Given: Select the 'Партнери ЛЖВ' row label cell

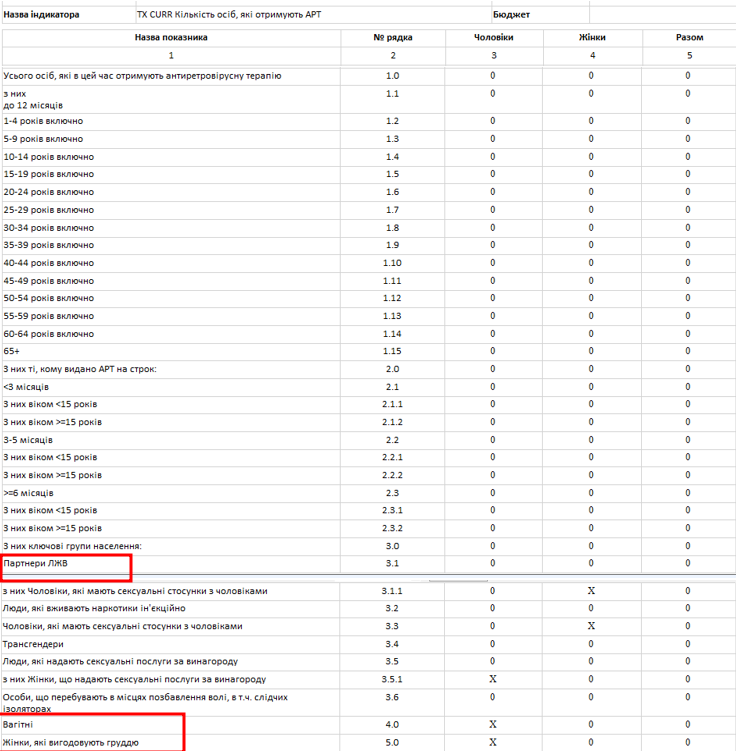Looking at the screenshot, I should tap(171, 564).
